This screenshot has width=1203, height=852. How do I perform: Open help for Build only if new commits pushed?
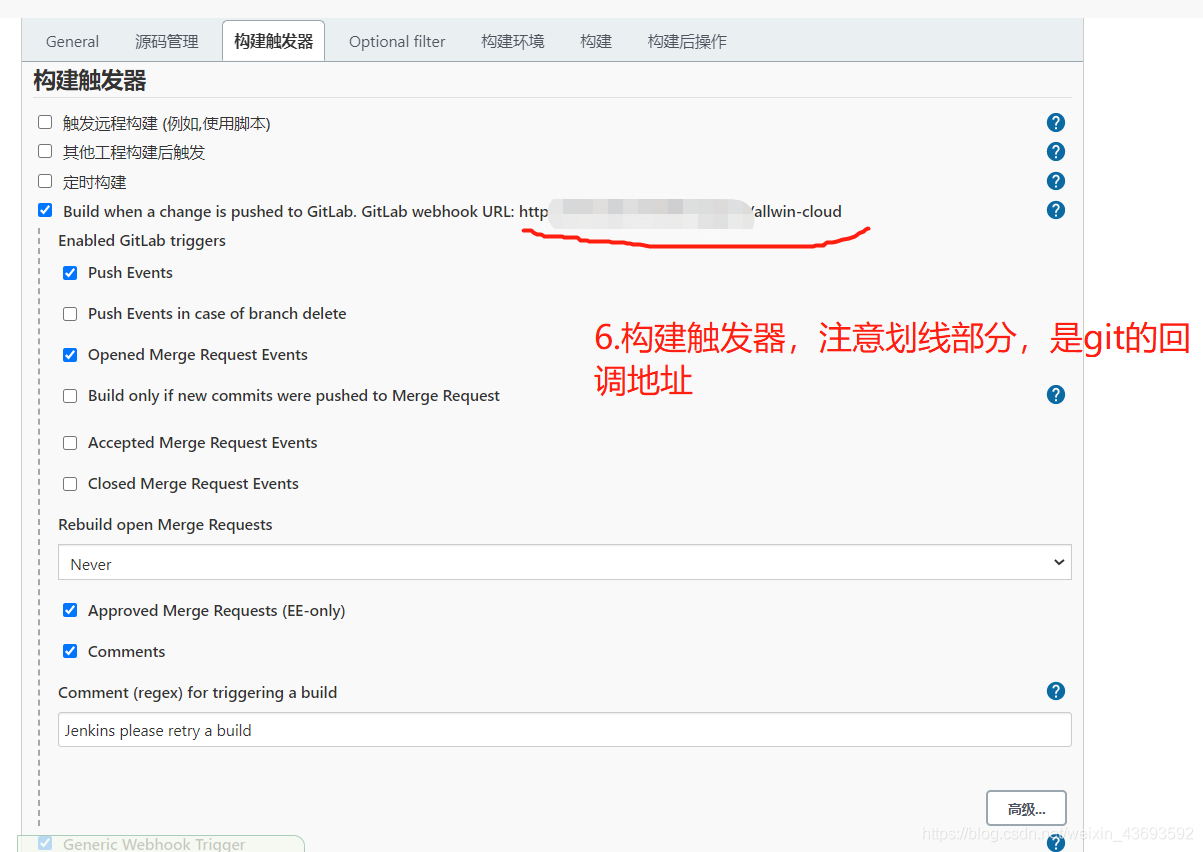(1055, 395)
